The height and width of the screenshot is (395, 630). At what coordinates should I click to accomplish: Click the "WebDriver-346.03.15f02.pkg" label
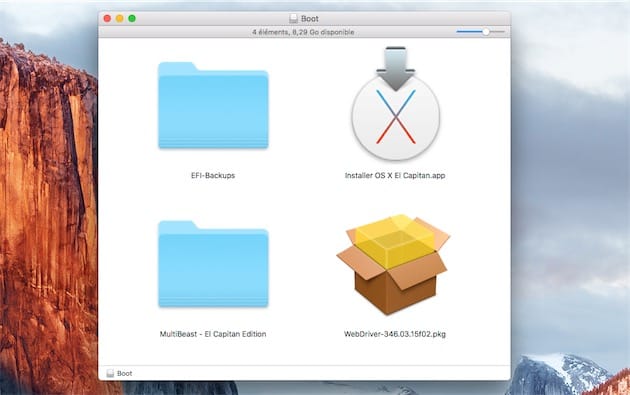coord(395,334)
